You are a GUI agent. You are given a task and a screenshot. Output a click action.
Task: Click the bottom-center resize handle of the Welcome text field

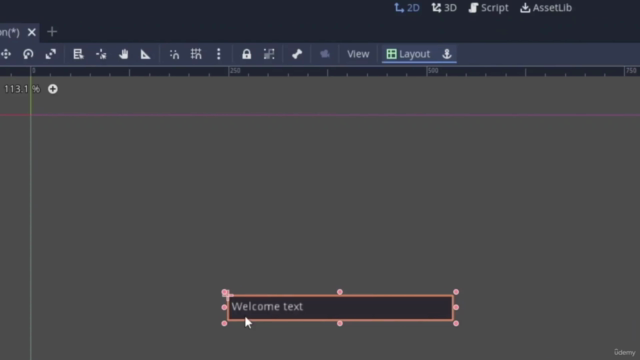340,323
